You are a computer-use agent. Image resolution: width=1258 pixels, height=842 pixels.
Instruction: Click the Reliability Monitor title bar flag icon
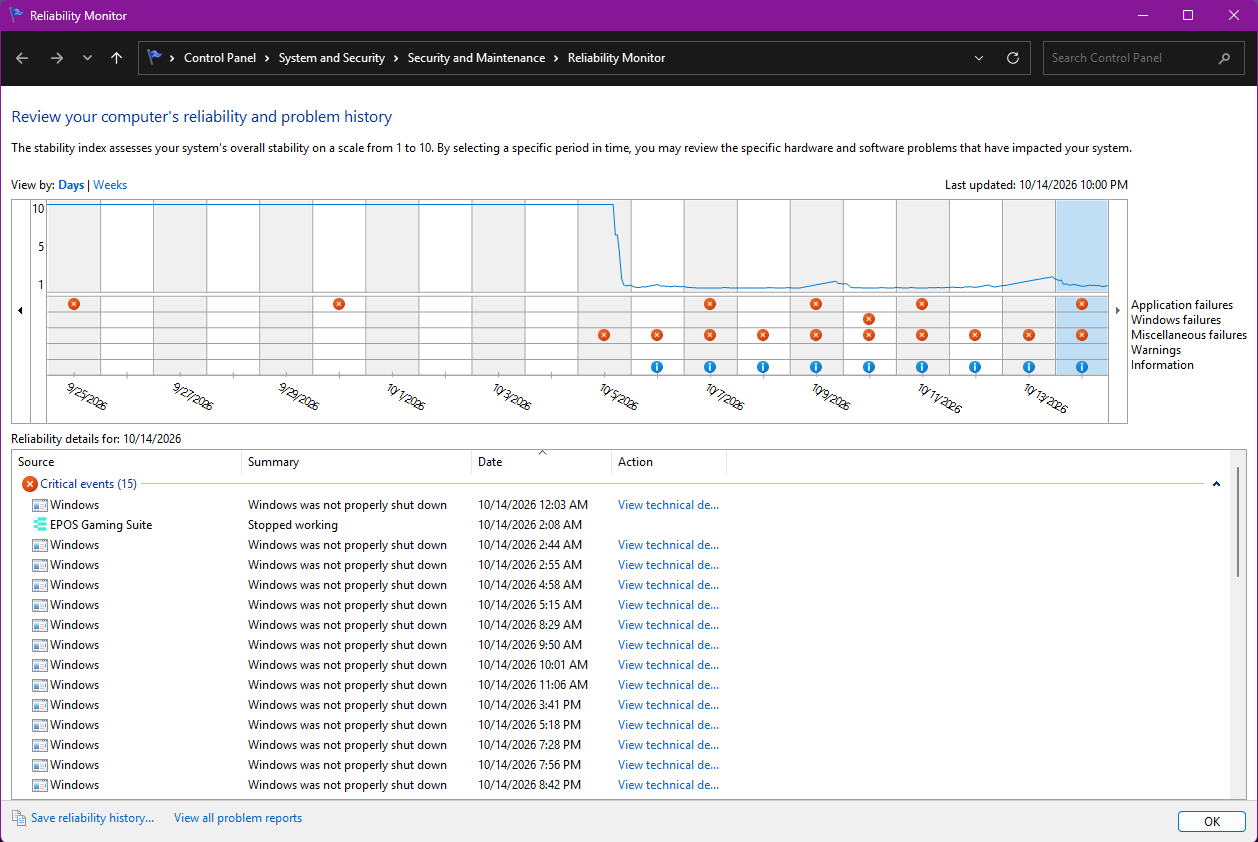[x=16, y=15]
